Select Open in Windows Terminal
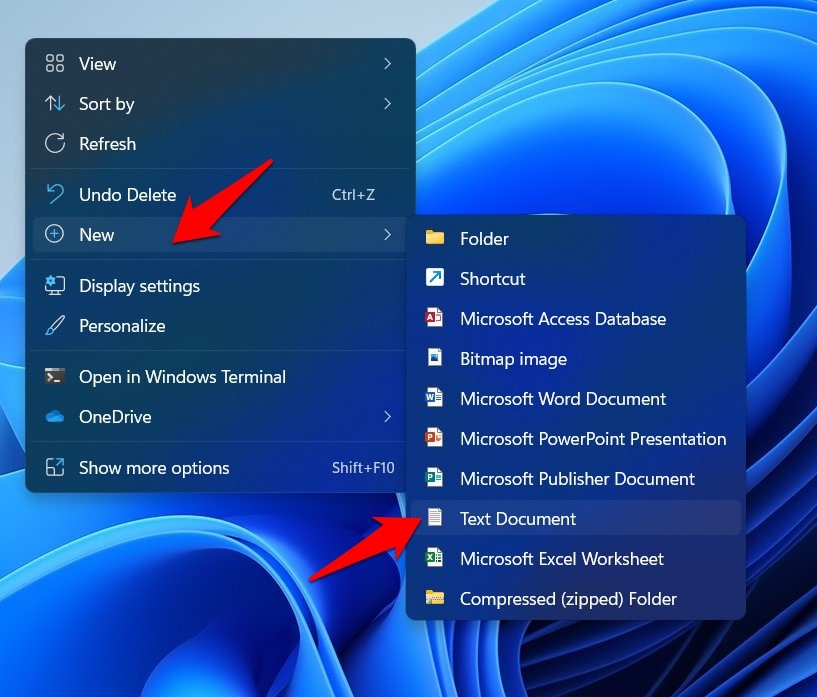 pyautogui.click(x=219, y=376)
